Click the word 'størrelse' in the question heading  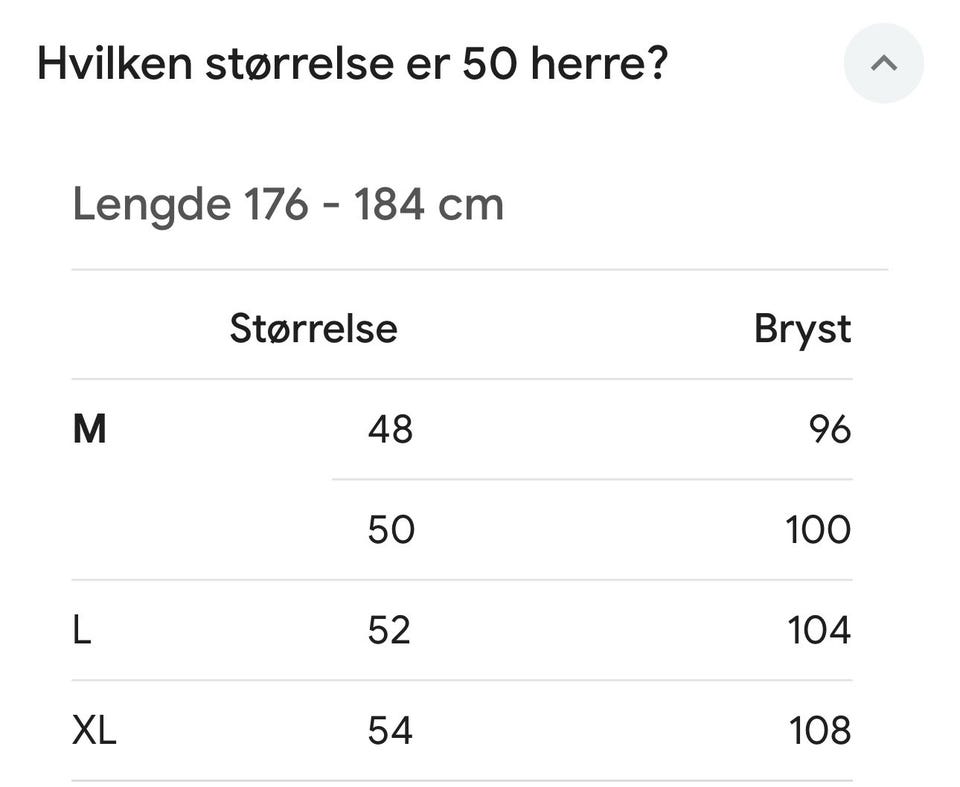tap(299, 63)
